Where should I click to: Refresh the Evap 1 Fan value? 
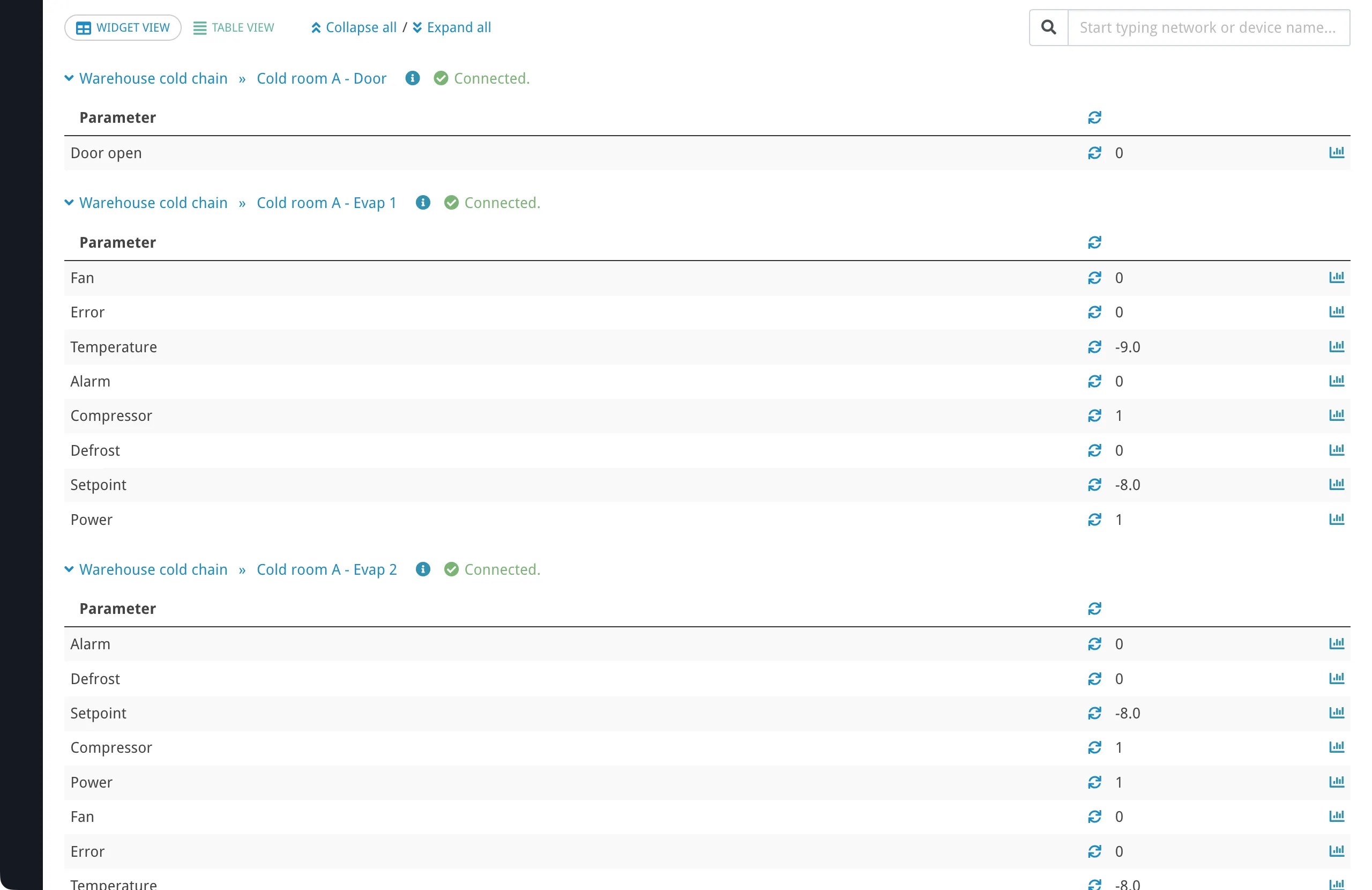pyautogui.click(x=1094, y=278)
